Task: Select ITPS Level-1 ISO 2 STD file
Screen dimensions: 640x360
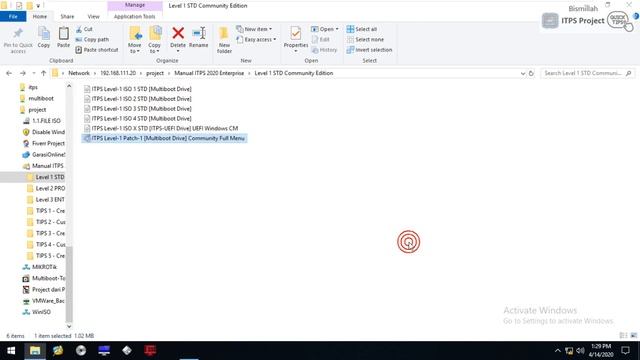Action: [137, 99]
